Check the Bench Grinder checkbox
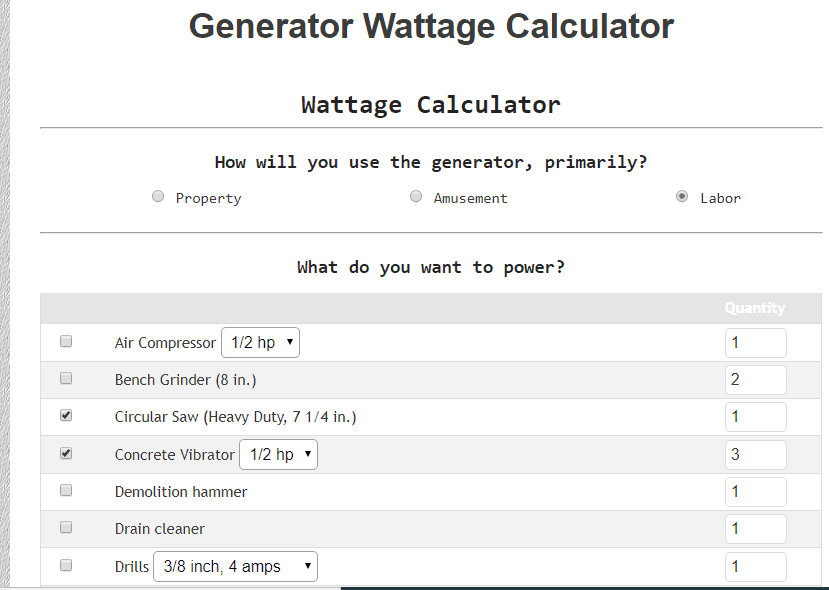This screenshot has width=829, height=590. [66, 379]
